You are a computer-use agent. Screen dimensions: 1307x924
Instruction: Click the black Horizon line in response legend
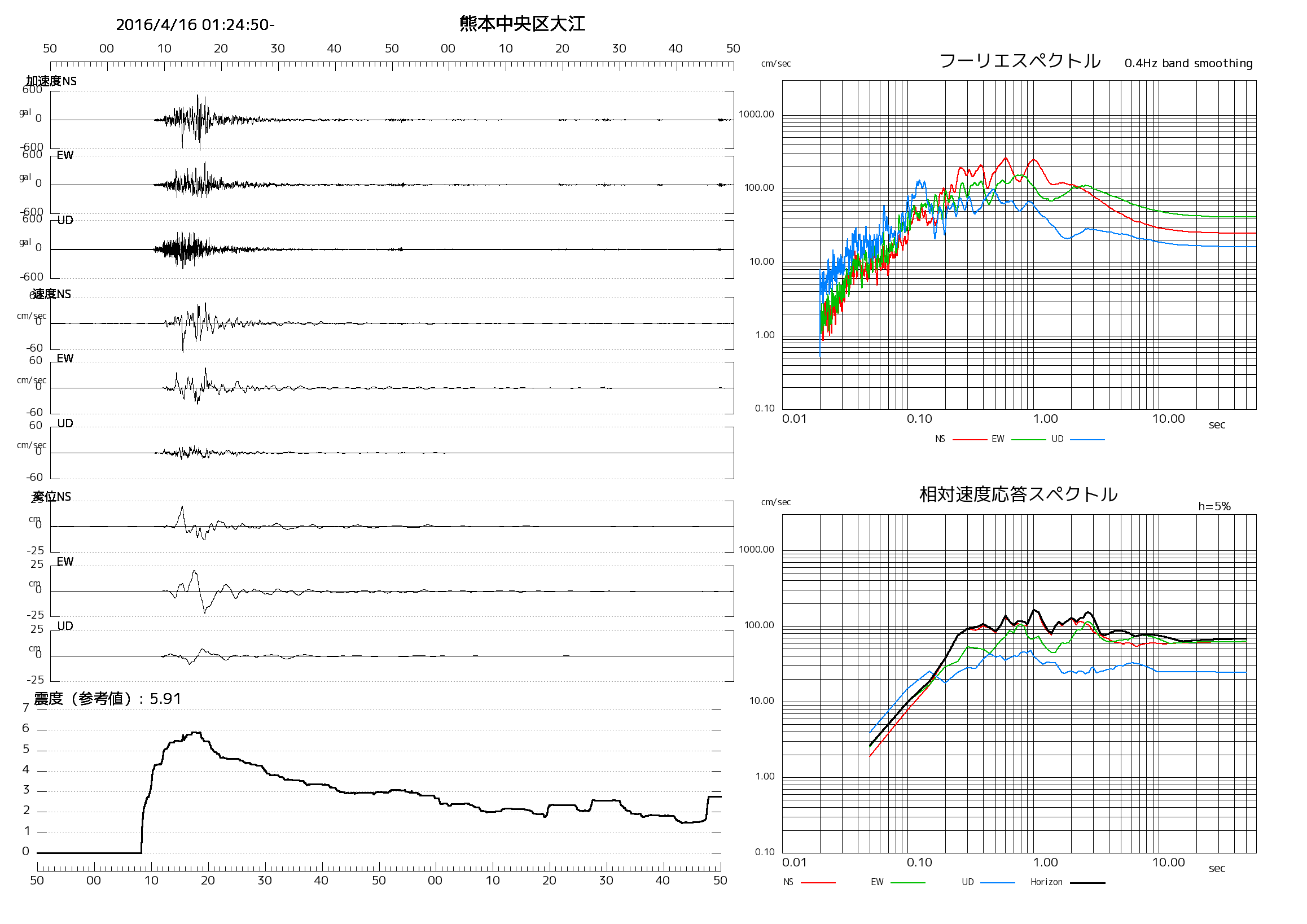1087,883
